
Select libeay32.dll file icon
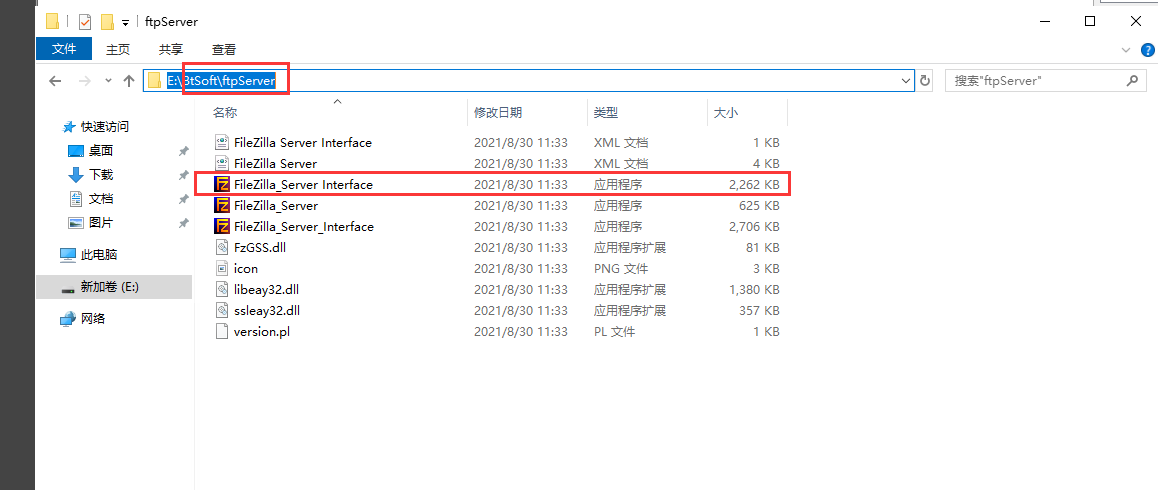pyautogui.click(x=222, y=290)
